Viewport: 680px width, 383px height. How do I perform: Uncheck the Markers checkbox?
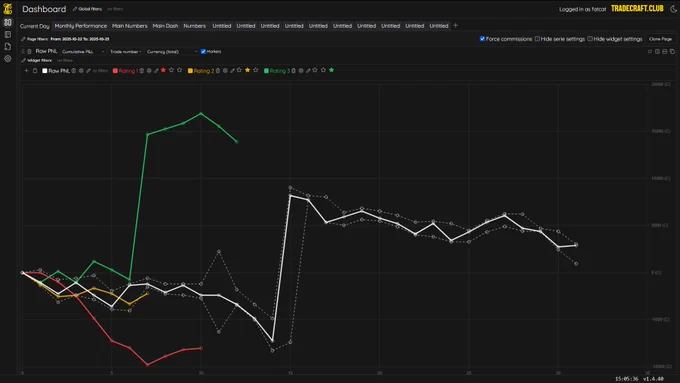[203, 52]
